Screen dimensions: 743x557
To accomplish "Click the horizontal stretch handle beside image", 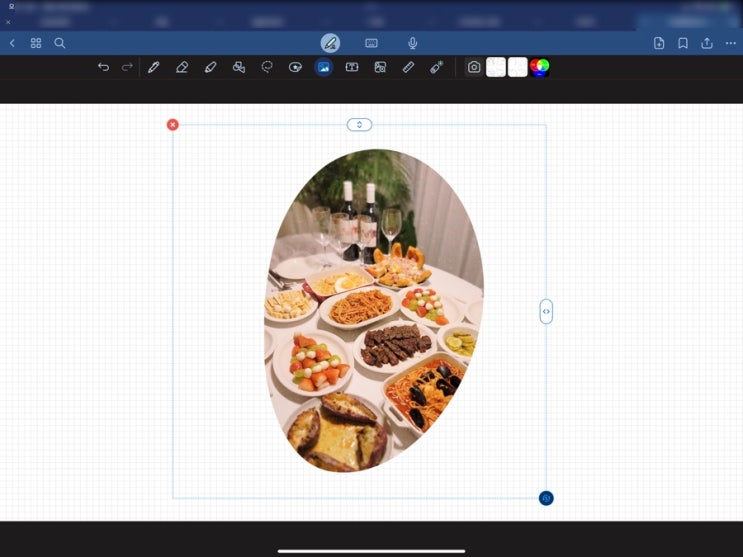I will (546, 311).
